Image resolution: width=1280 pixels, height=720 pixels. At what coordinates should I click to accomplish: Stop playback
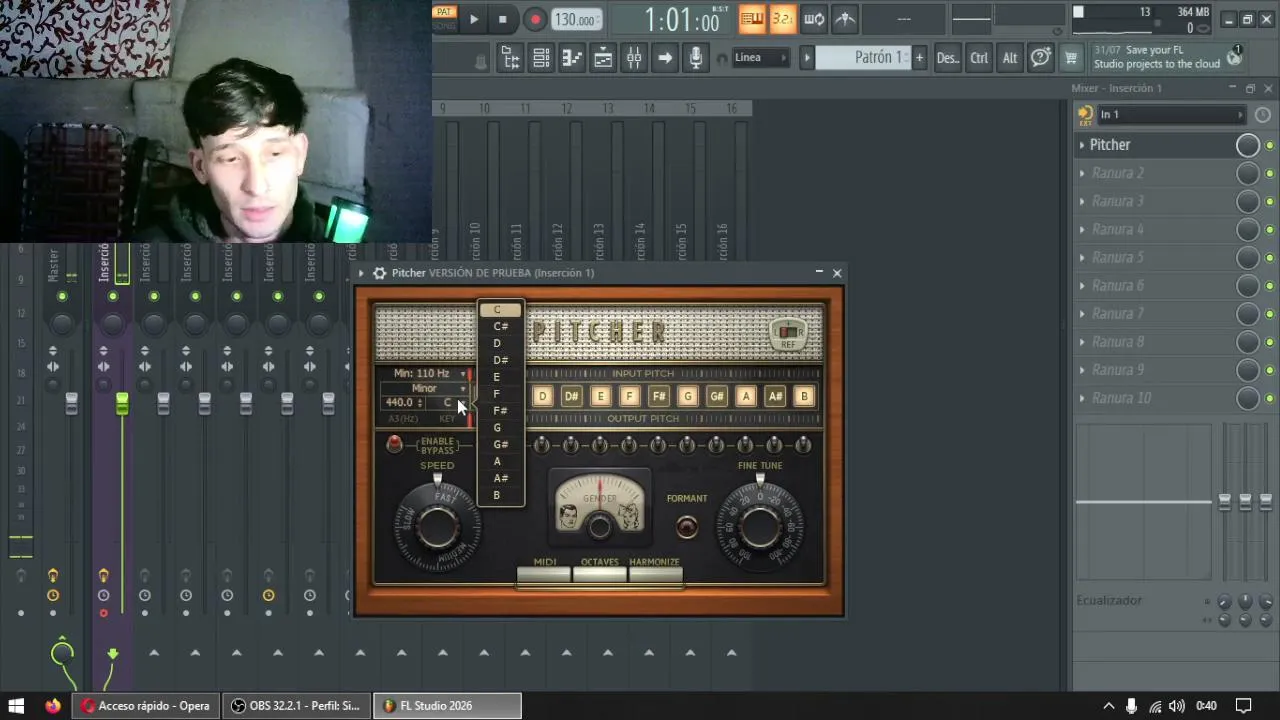click(503, 19)
